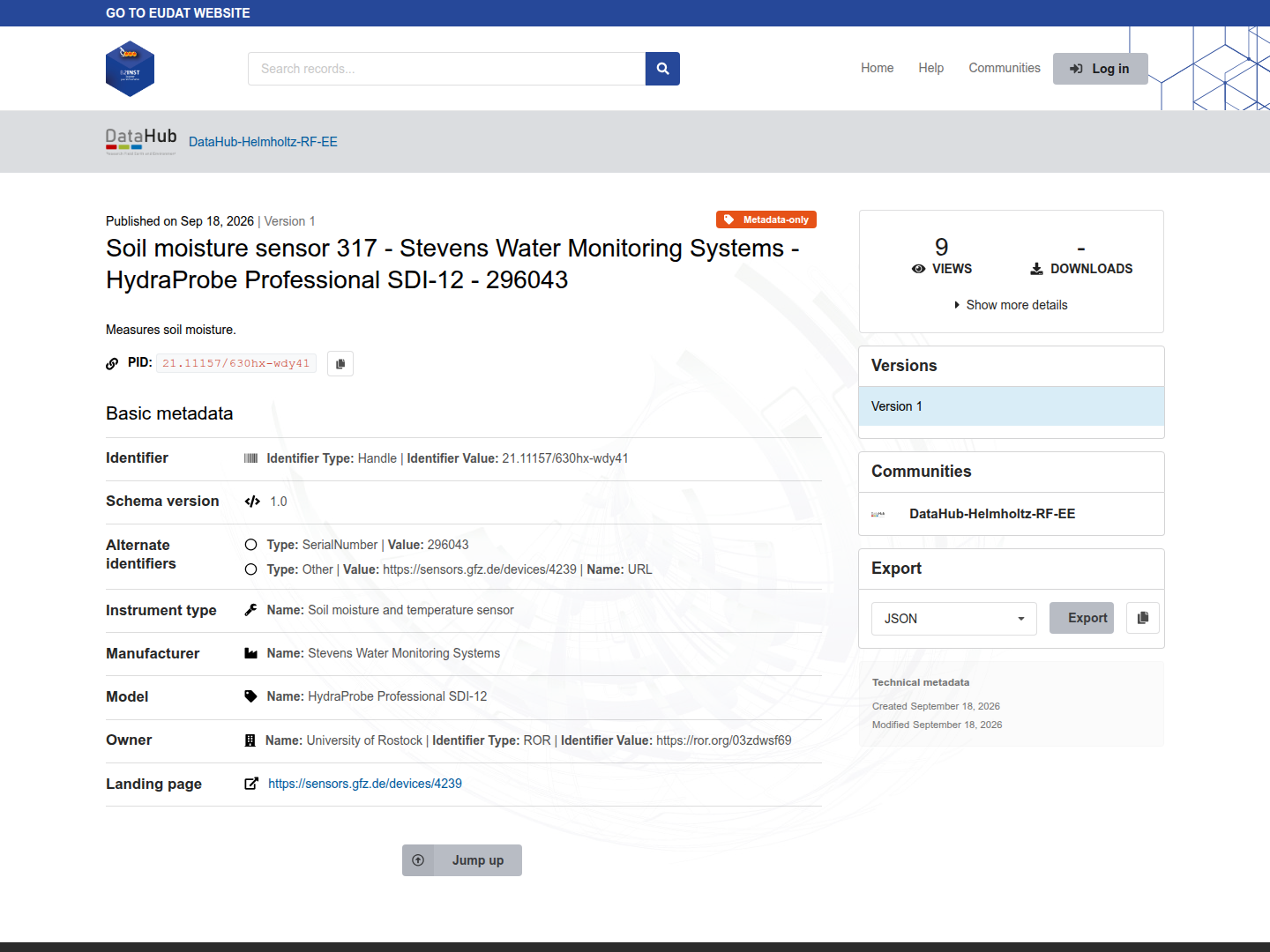Open the Home menu item
The image size is (1270, 952).
click(878, 68)
